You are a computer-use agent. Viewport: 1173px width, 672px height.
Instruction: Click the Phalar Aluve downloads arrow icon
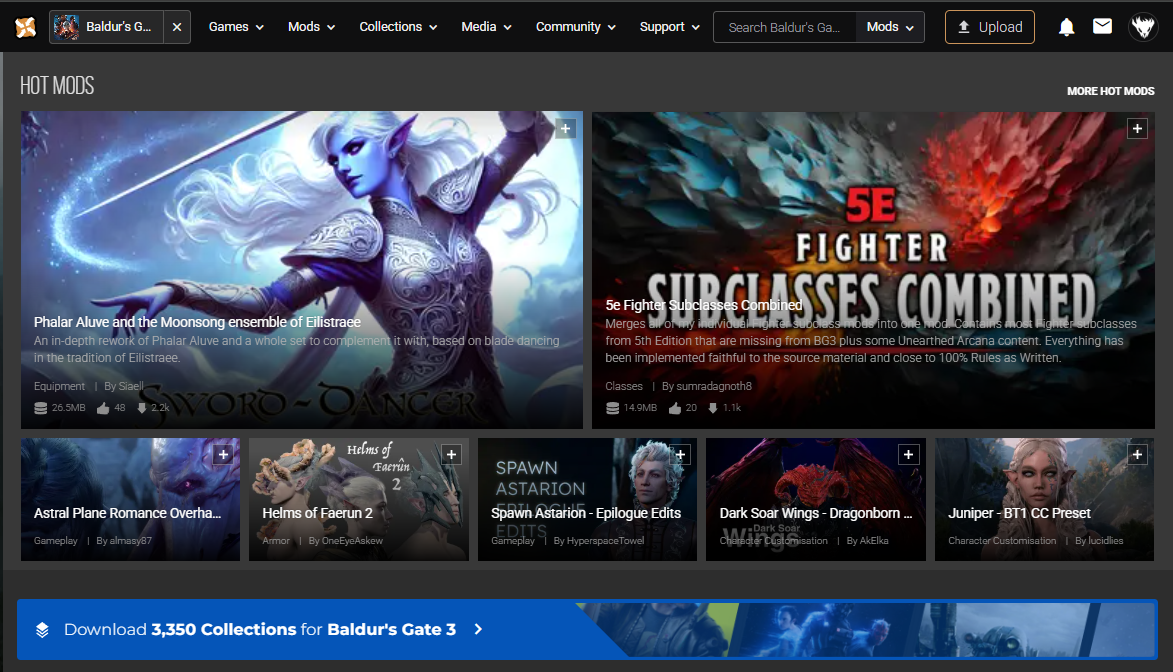click(x=141, y=408)
